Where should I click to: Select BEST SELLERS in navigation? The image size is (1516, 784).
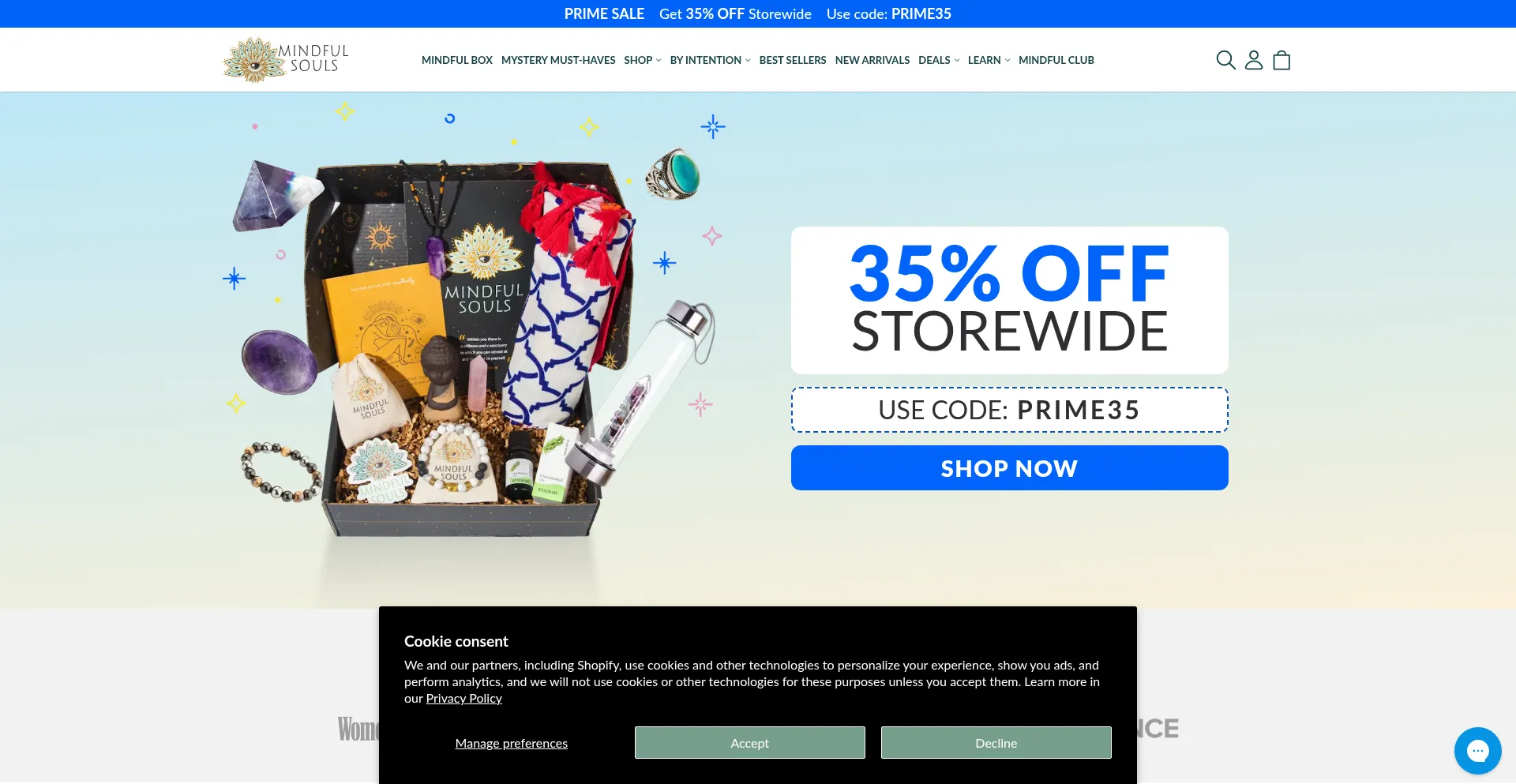[x=793, y=60]
